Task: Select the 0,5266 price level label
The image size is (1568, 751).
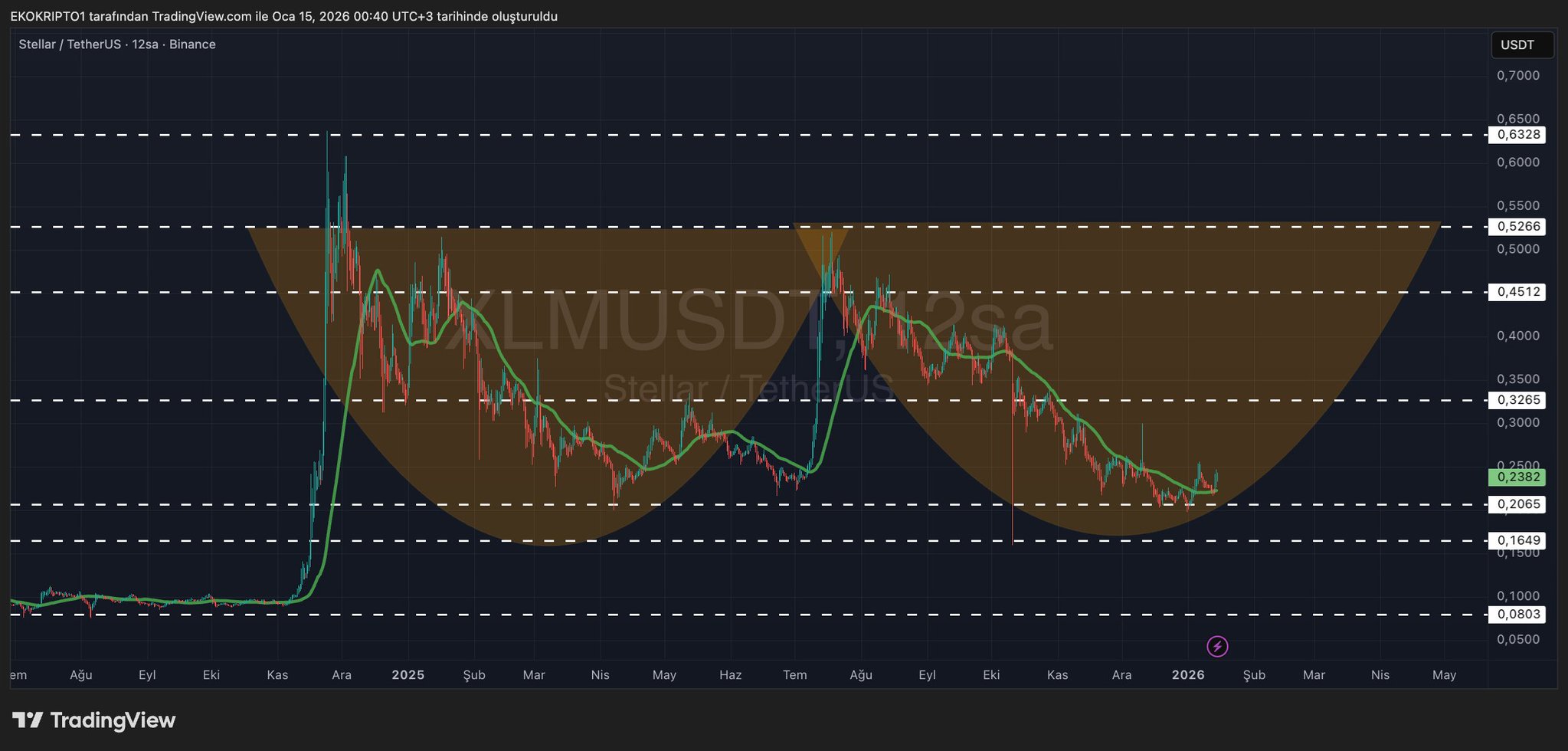Action: [x=1516, y=227]
